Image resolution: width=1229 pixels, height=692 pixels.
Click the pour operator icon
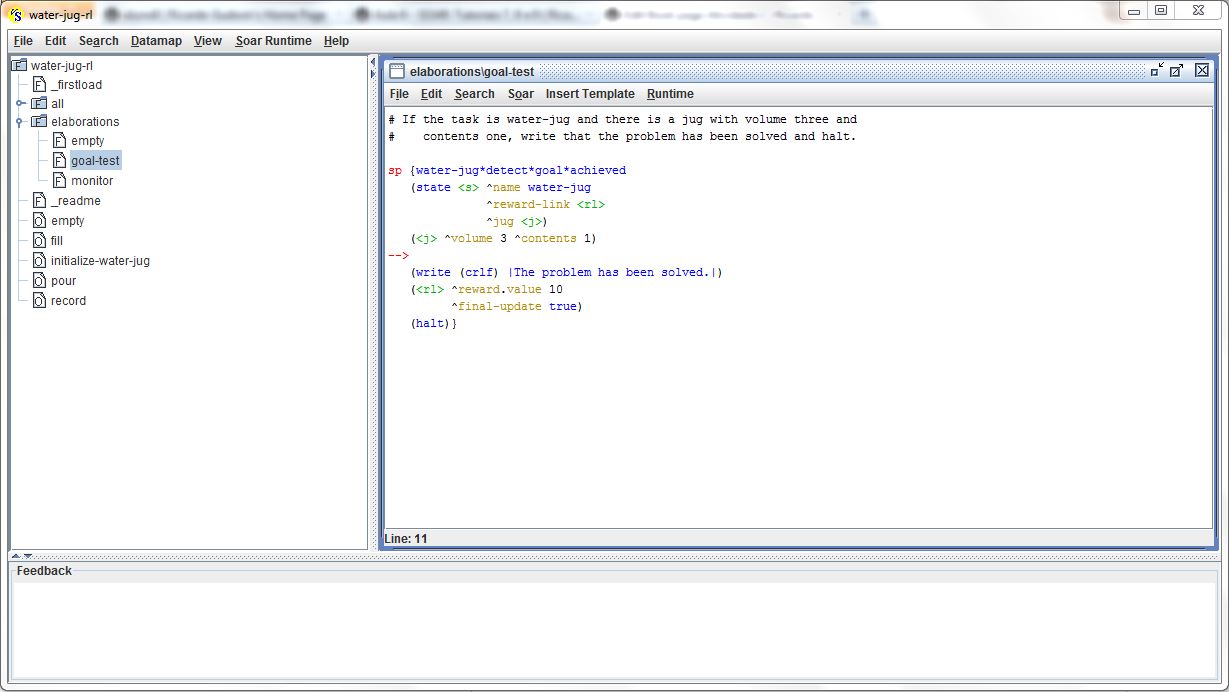[x=39, y=281]
